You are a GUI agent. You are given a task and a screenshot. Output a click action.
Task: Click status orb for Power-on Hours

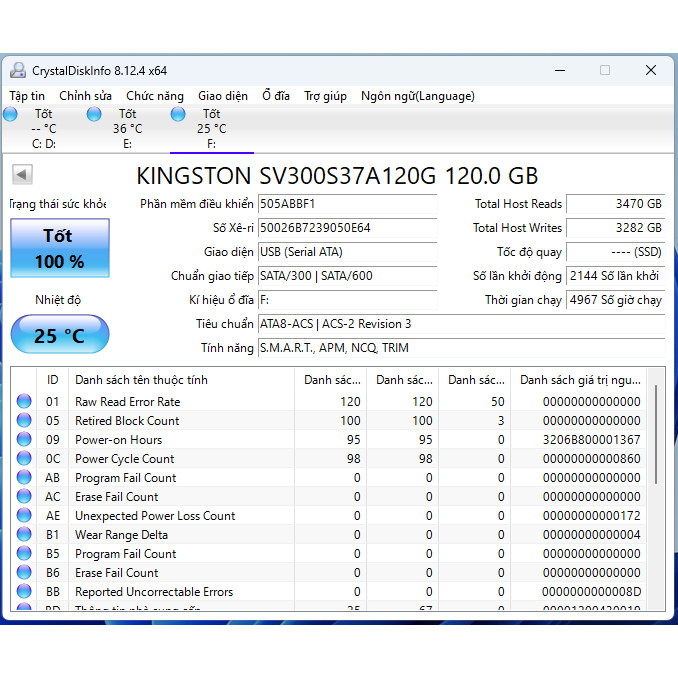coord(24,439)
